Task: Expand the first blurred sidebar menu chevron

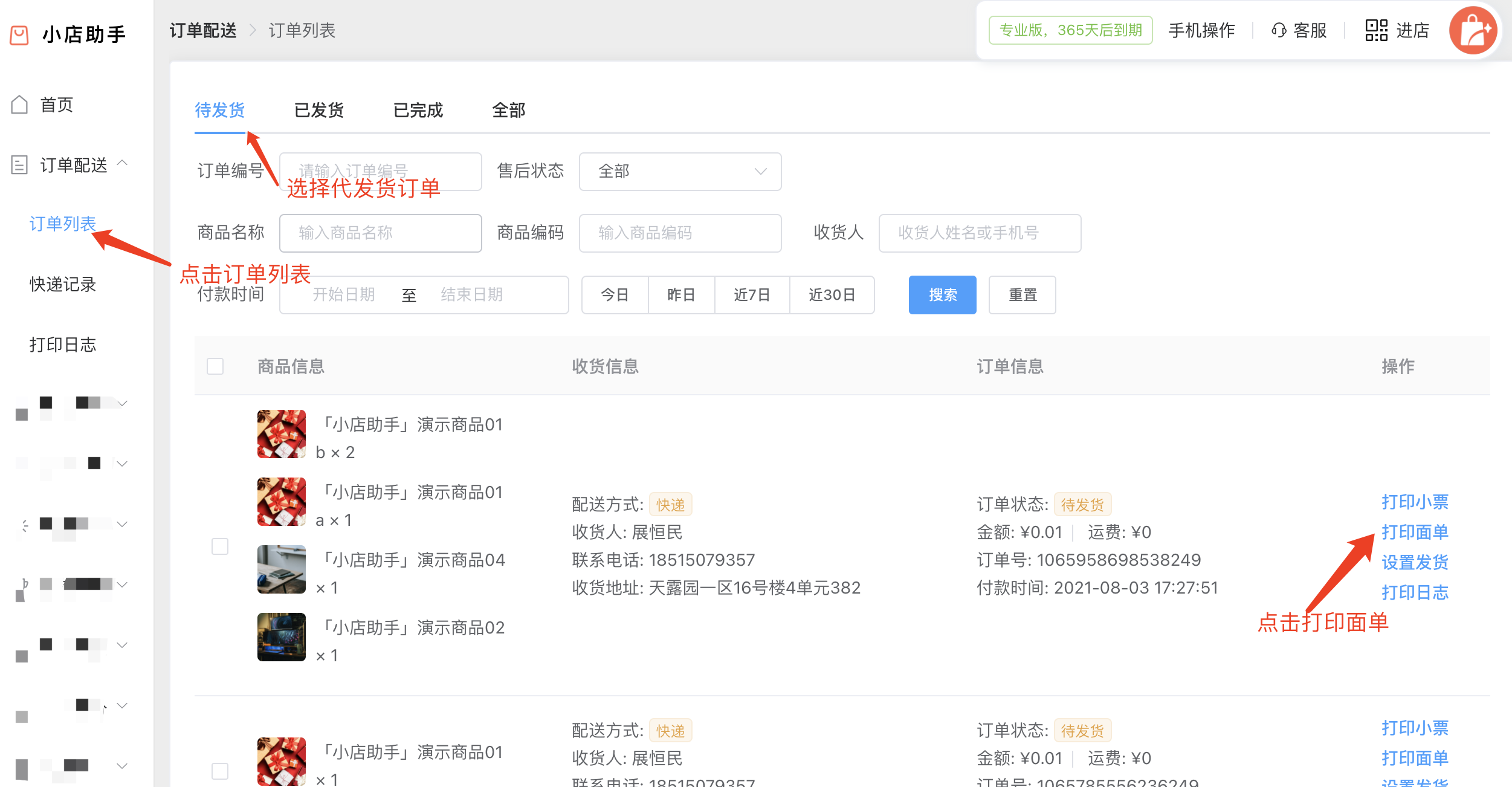Action: 123,403
